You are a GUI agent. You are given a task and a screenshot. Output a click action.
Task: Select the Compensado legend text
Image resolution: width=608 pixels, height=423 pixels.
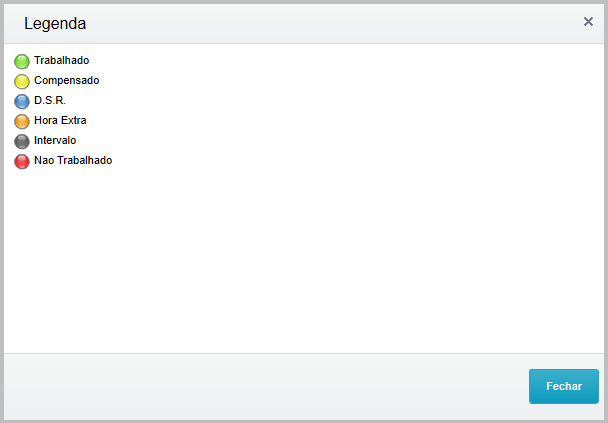[66, 81]
